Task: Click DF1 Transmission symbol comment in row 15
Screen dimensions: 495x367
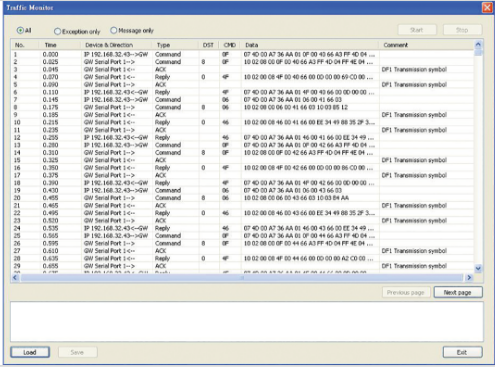Action: pyautogui.click(x=414, y=160)
